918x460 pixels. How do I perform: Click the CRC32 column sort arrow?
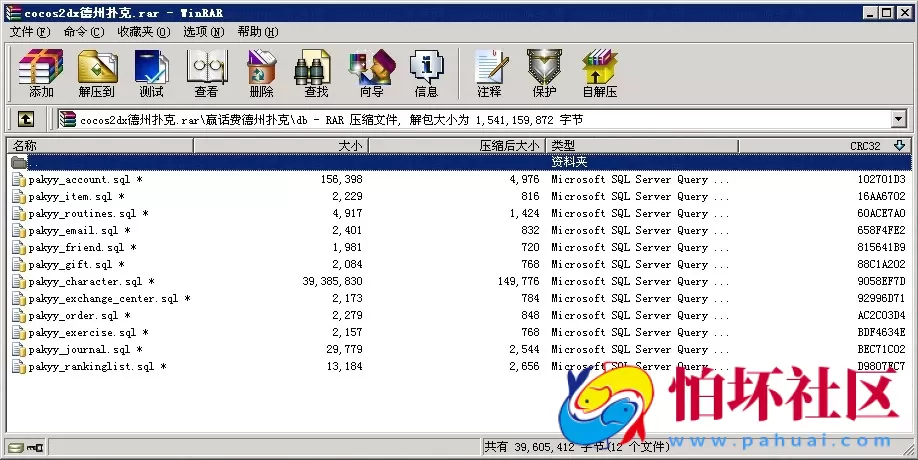(x=899, y=145)
